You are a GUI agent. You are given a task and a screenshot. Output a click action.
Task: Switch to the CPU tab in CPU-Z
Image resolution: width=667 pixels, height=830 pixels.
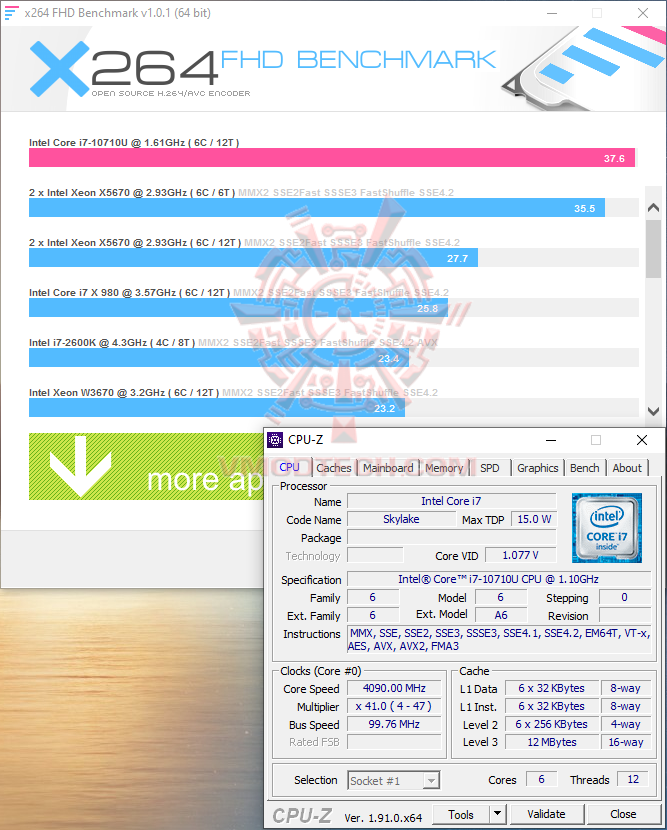click(x=289, y=467)
